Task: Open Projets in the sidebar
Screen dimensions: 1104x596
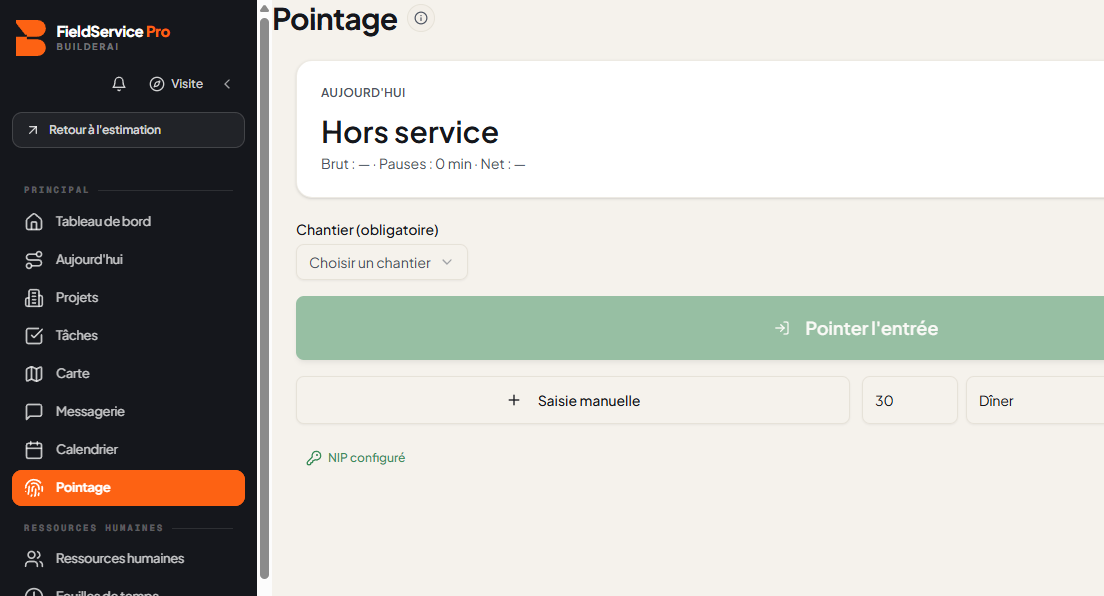Action: [128, 297]
